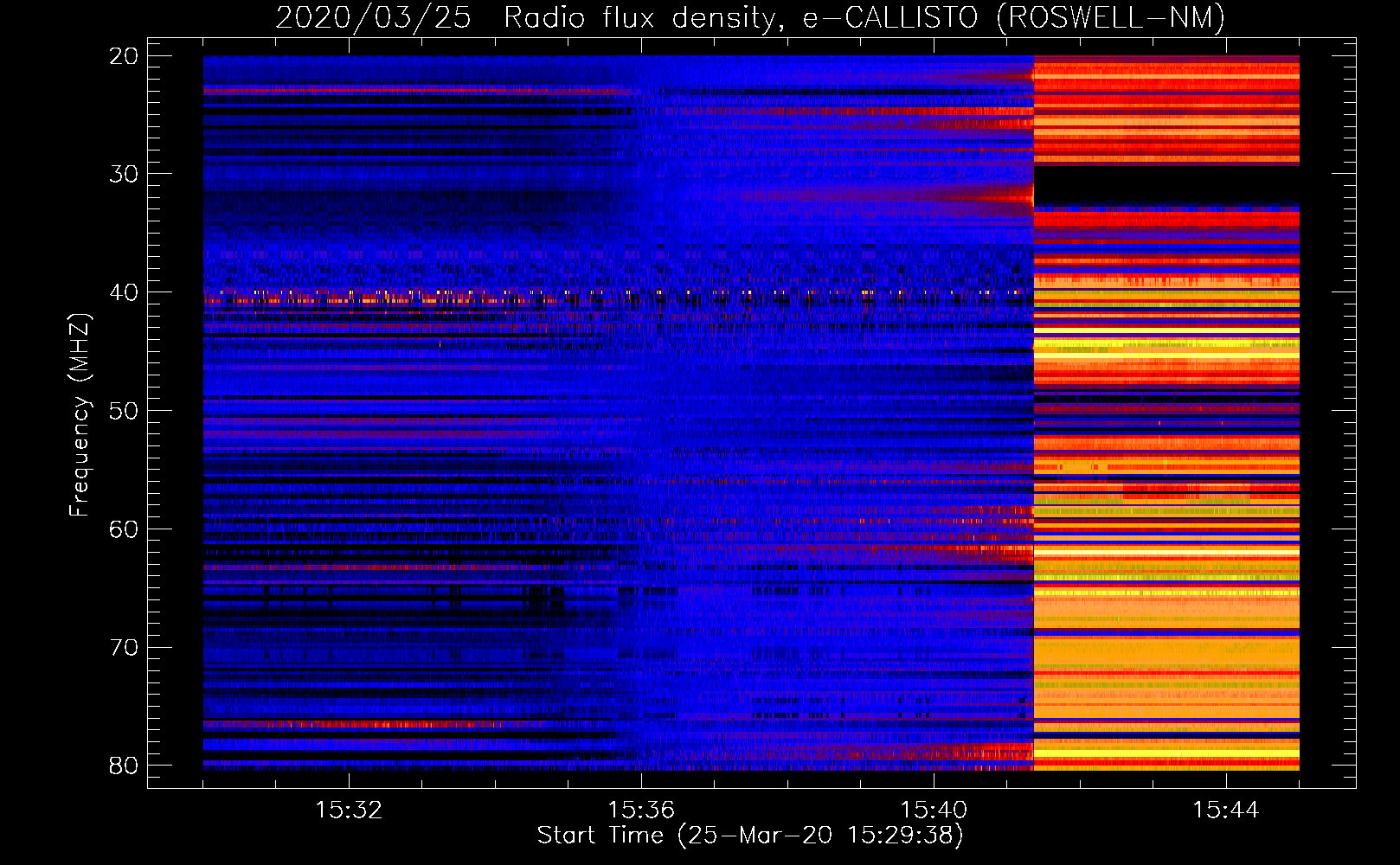Image resolution: width=1400 pixels, height=865 pixels.
Task: Click the 20 MHz frequency tick label
Action: pyautogui.click(x=124, y=56)
